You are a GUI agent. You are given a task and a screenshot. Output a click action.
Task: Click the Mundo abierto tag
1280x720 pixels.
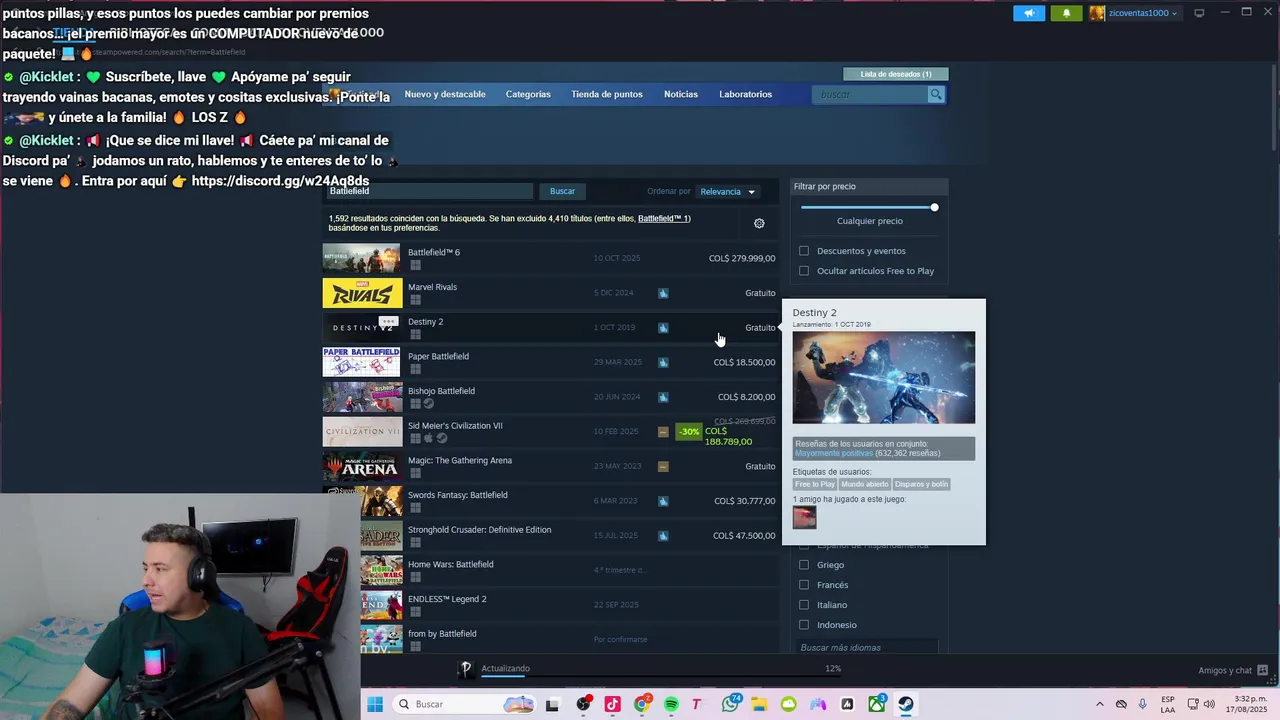(x=865, y=484)
